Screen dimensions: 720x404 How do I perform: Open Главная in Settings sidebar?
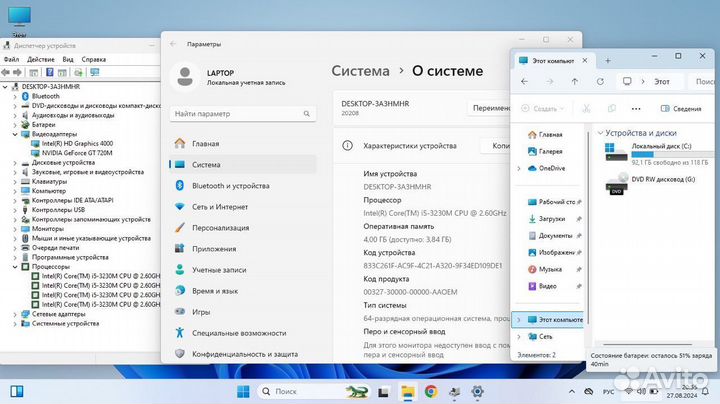point(242,144)
